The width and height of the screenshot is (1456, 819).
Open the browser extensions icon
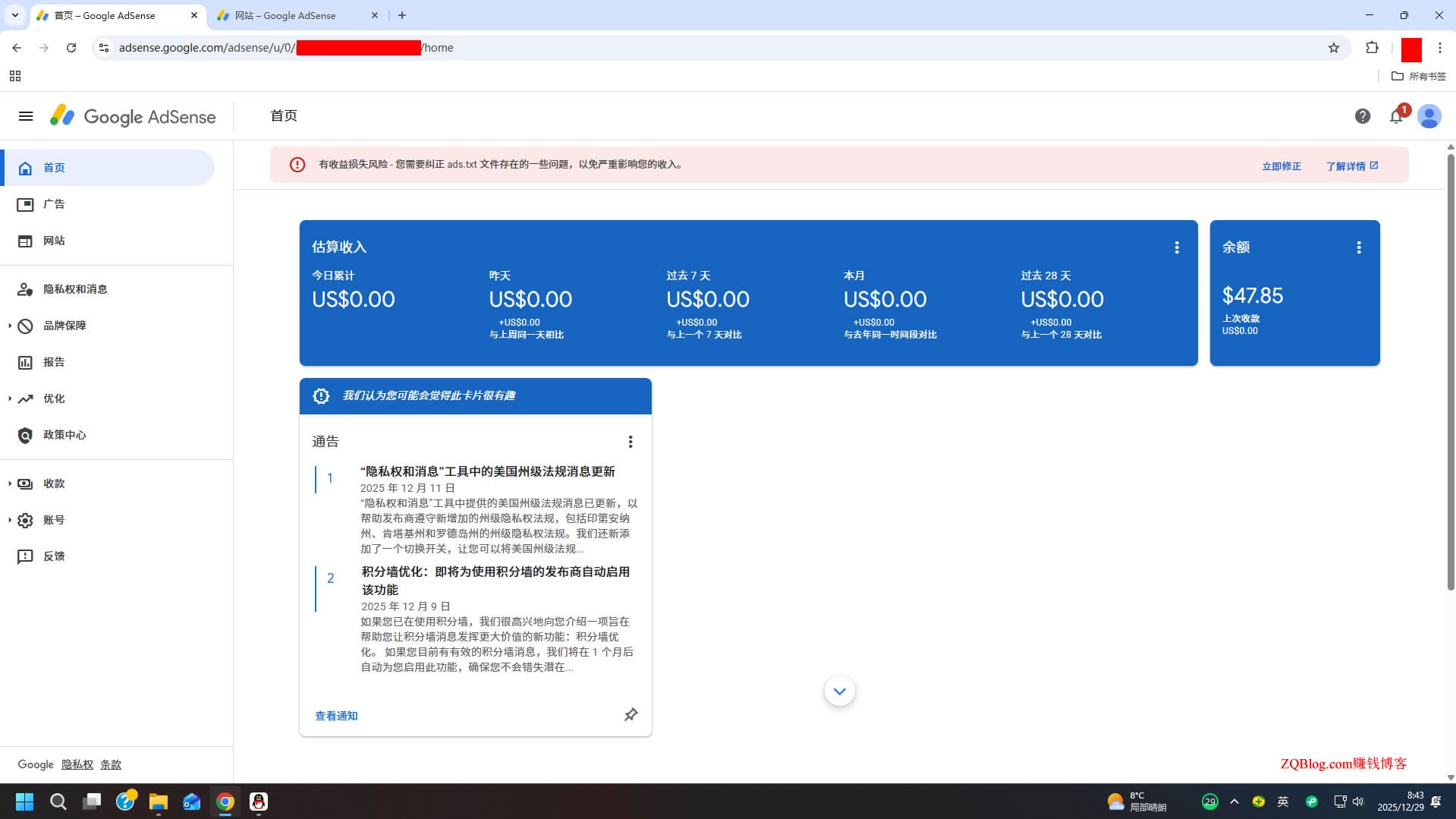pyautogui.click(x=1372, y=48)
